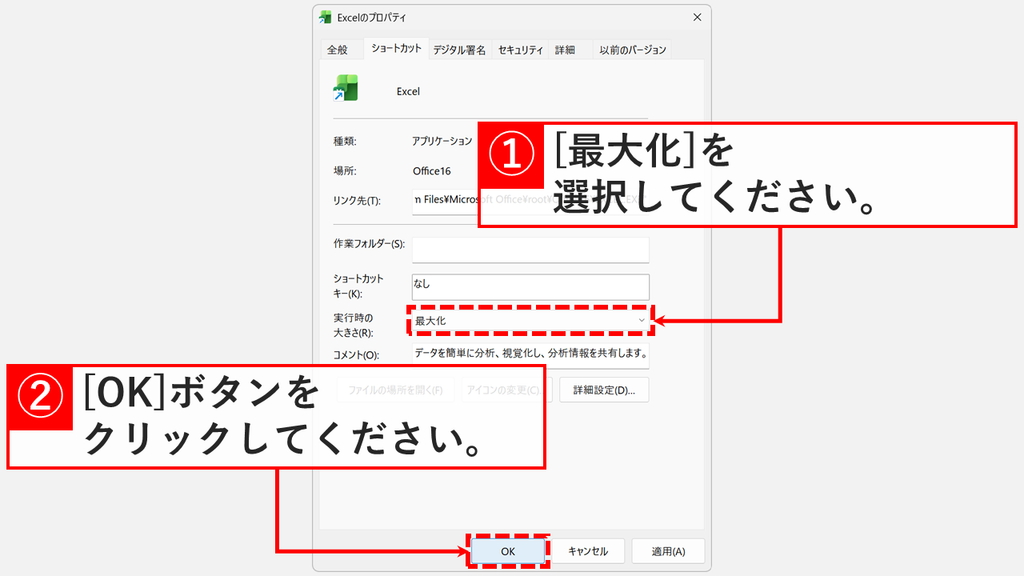The image size is (1024, 576).
Task: Open the デジタル署名 tab
Action: pyautogui.click(x=459, y=50)
